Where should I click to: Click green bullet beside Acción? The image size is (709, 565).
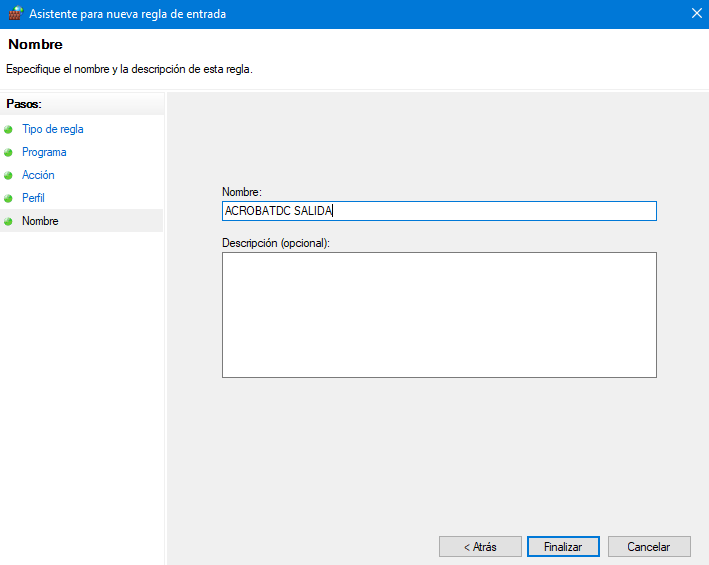[8, 175]
